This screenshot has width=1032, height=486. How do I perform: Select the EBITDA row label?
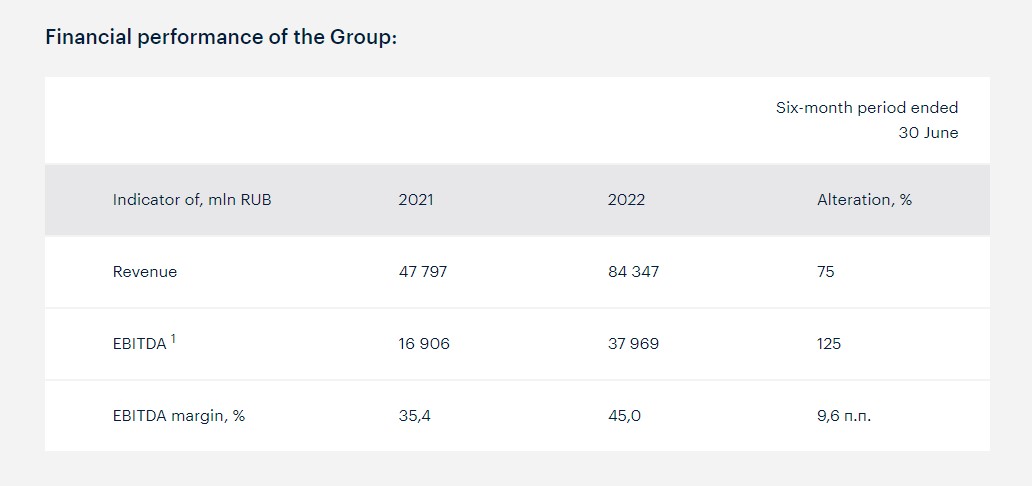pos(140,344)
